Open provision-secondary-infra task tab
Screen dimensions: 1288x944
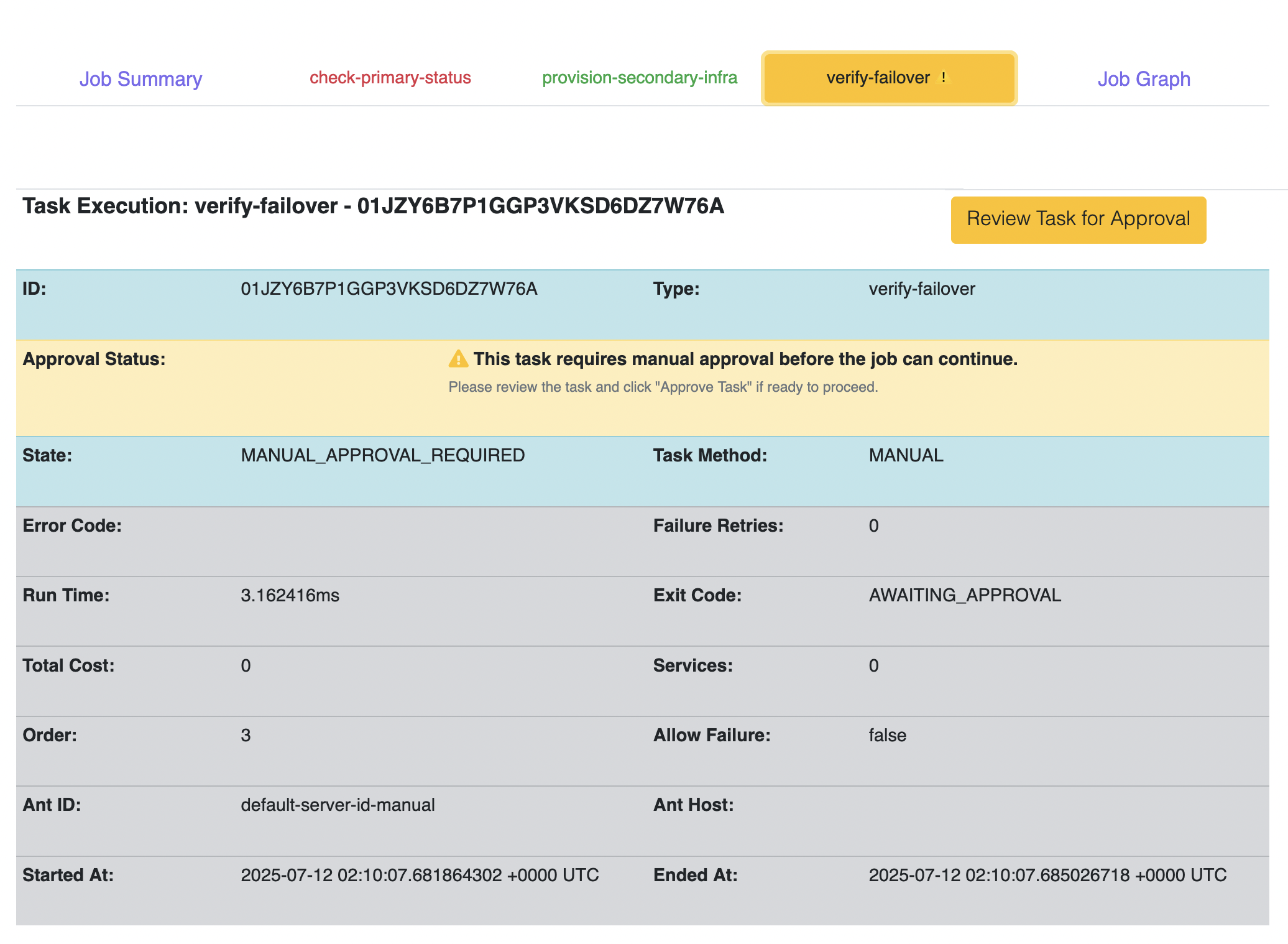[x=640, y=78]
